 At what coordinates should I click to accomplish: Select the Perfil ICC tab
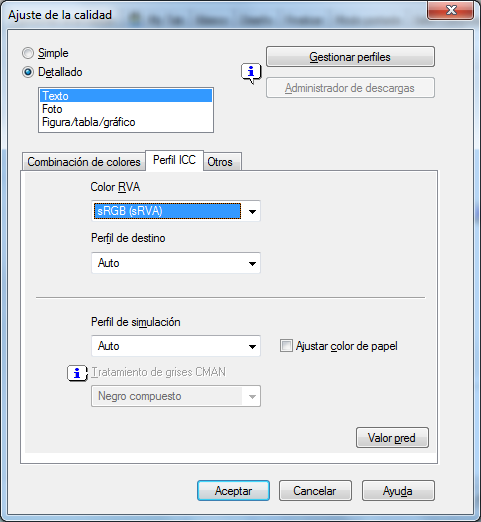[174, 160]
